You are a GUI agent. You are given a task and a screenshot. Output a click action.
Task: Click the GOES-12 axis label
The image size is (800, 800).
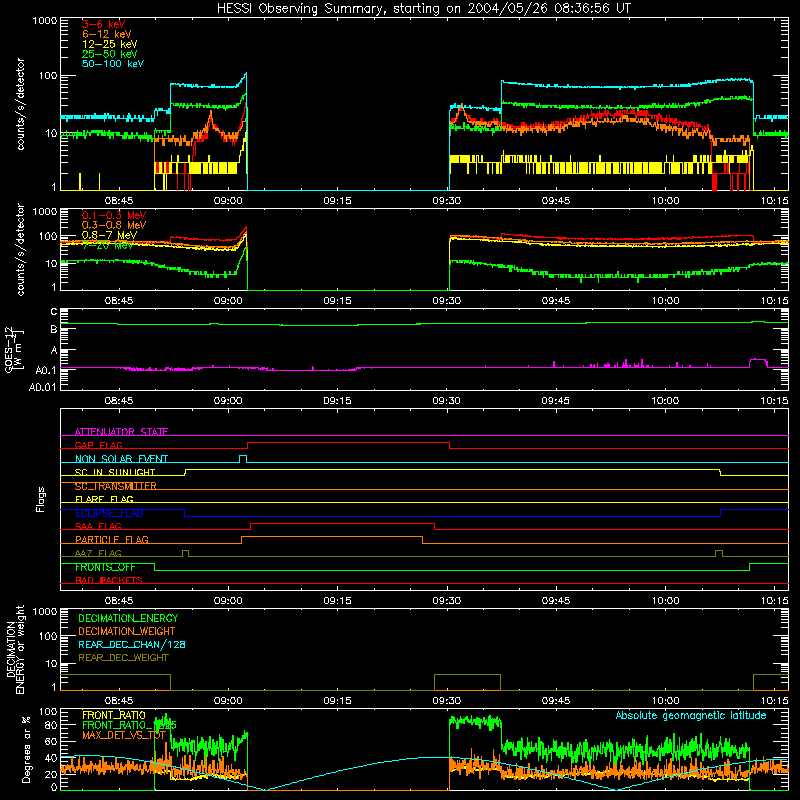tap(14, 349)
